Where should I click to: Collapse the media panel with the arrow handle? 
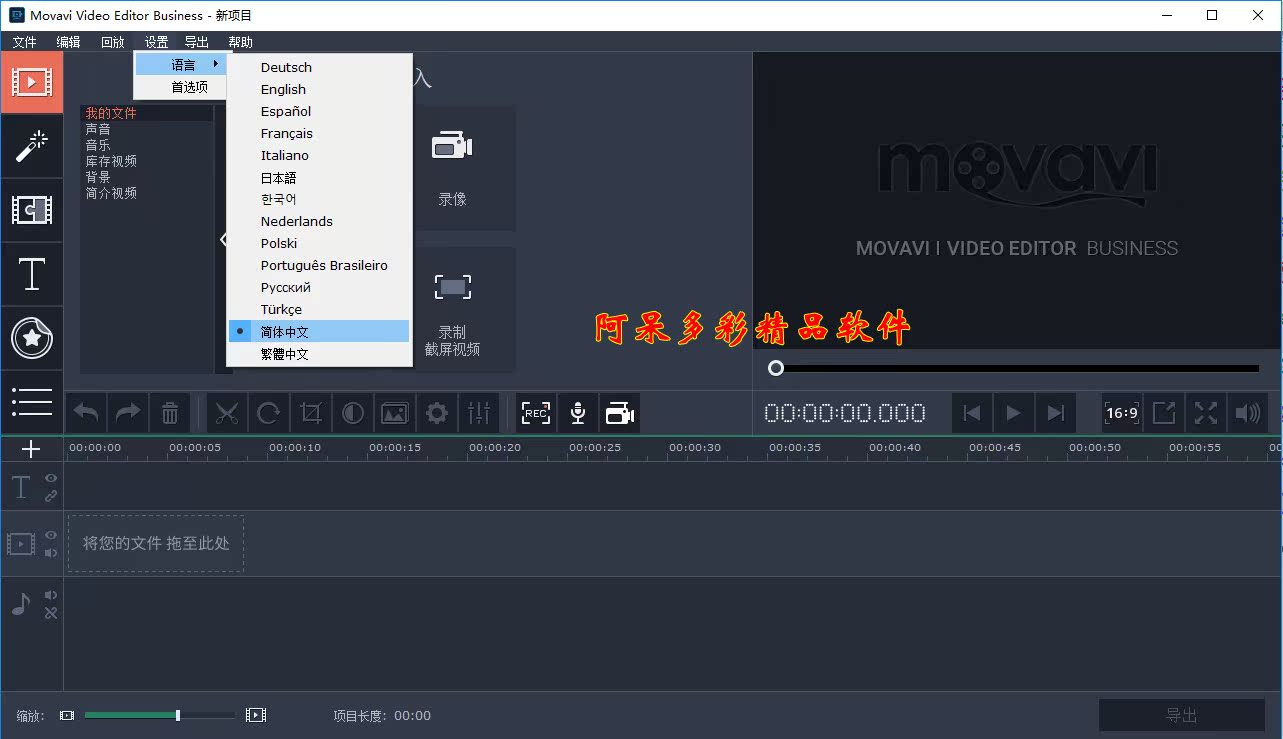(x=223, y=239)
